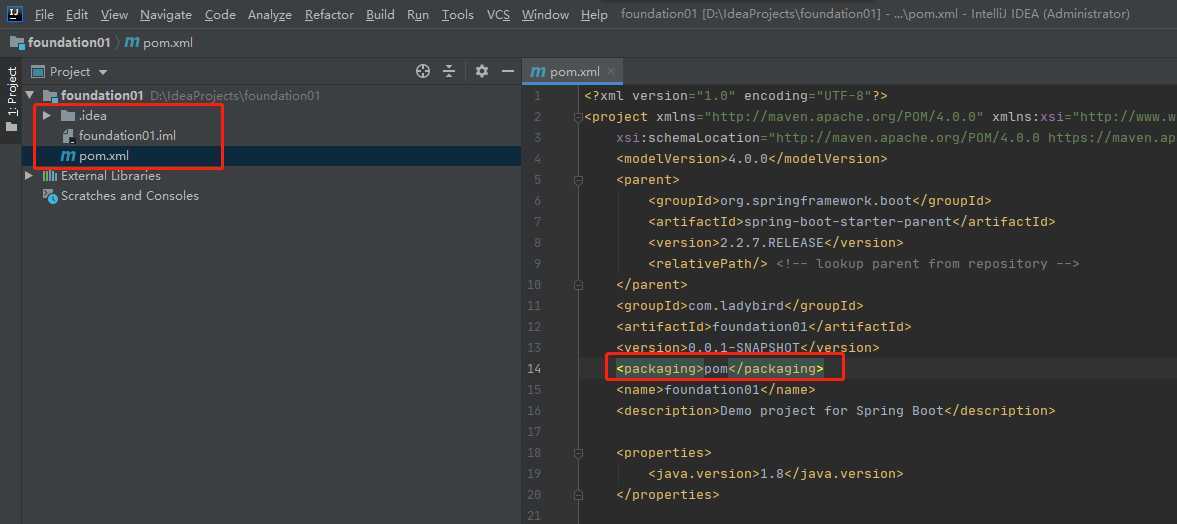Screen dimensions: 1177x524
Task: Click version 0.0.1-SNAPSHOT line
Action: click(x=748, y=348)
